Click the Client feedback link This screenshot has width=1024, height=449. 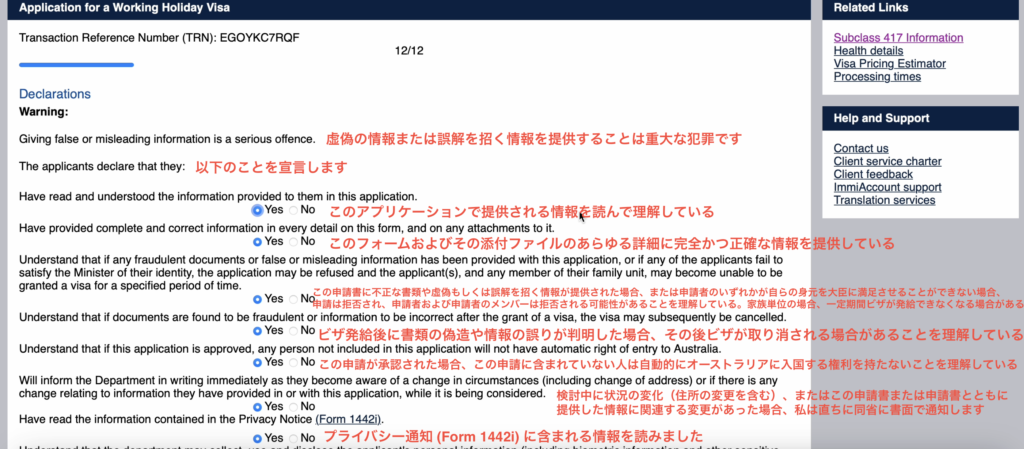point(872,175)
